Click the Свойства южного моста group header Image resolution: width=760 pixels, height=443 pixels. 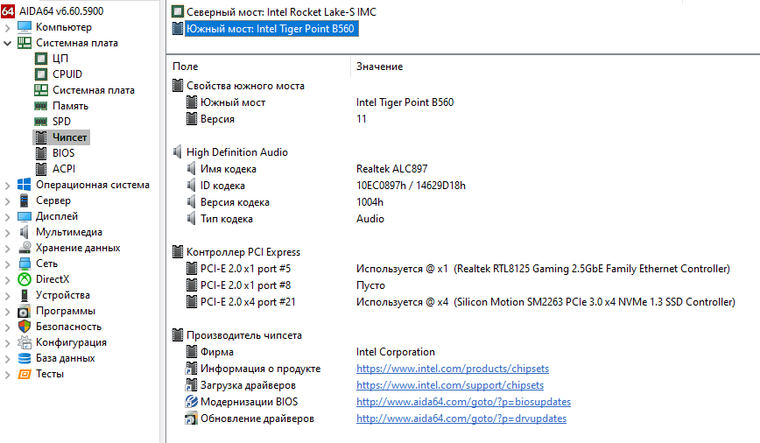245,86
